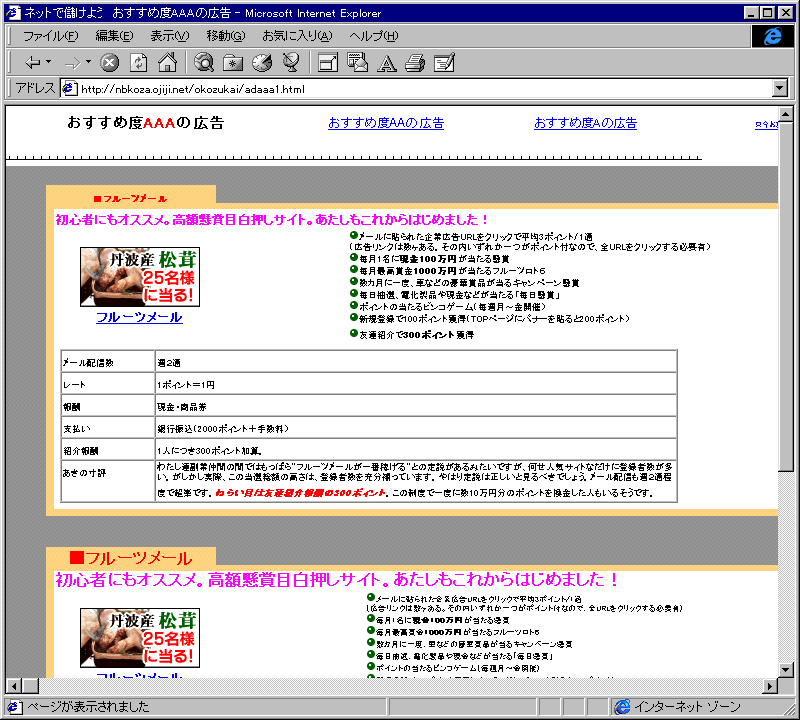Click the address bar URL field
Image resolution: width=800 pixels, height=720 pixels.
point(426,89)
